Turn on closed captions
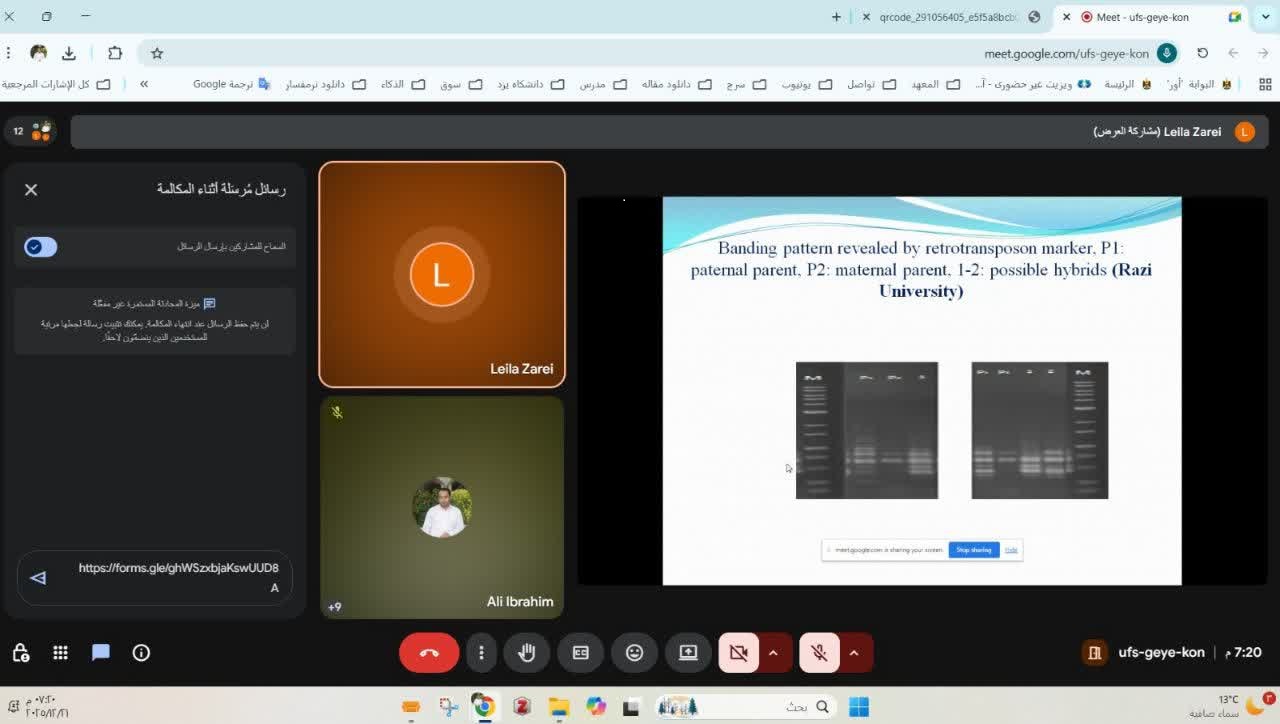 coord(580,653)
